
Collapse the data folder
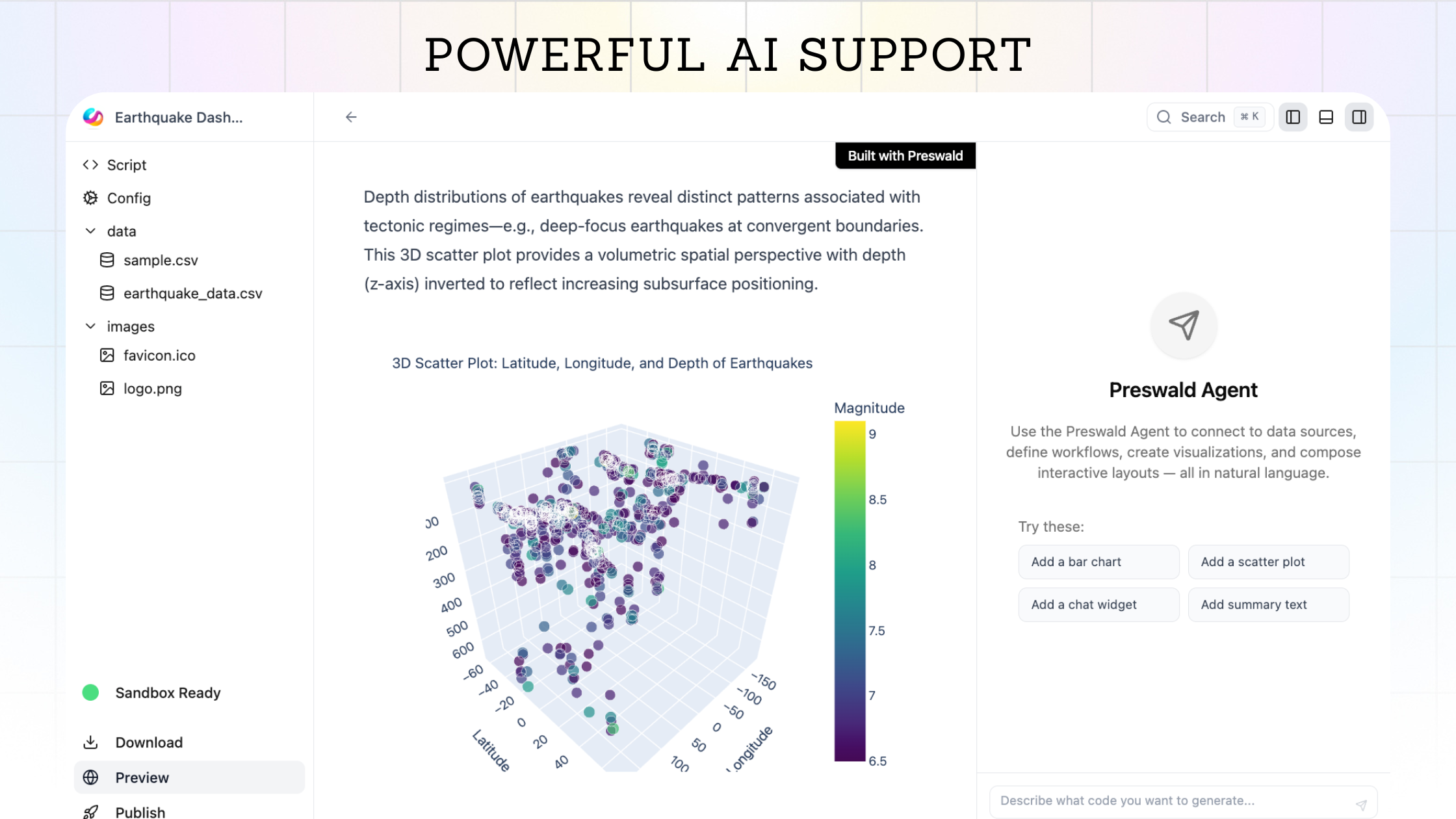(x=91, y=231)
